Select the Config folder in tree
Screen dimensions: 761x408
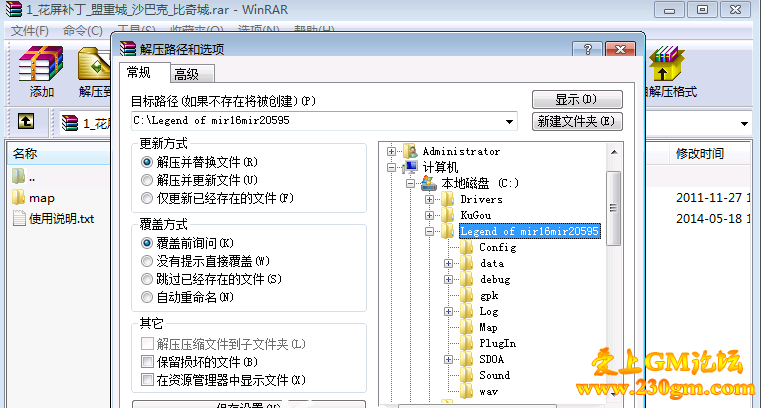pos(497,247)
